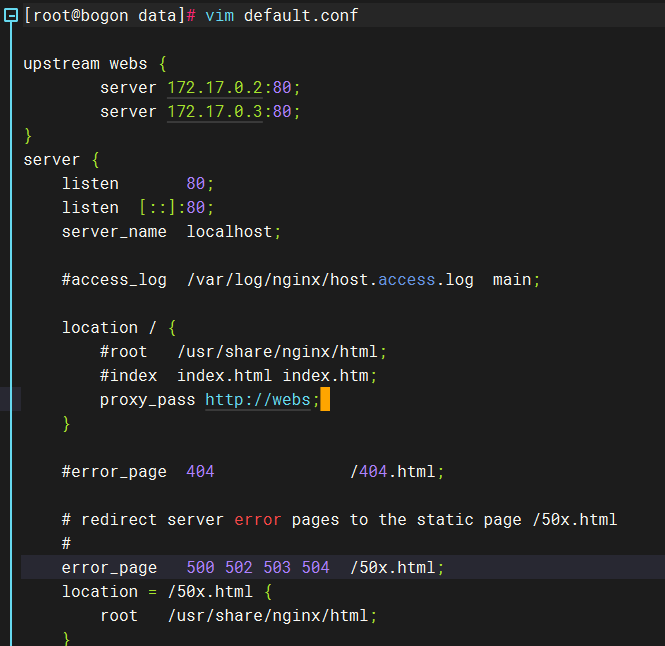Click the '[::]:80' listen value
This screenshot has height=646, width=665.
click(173, 208)
